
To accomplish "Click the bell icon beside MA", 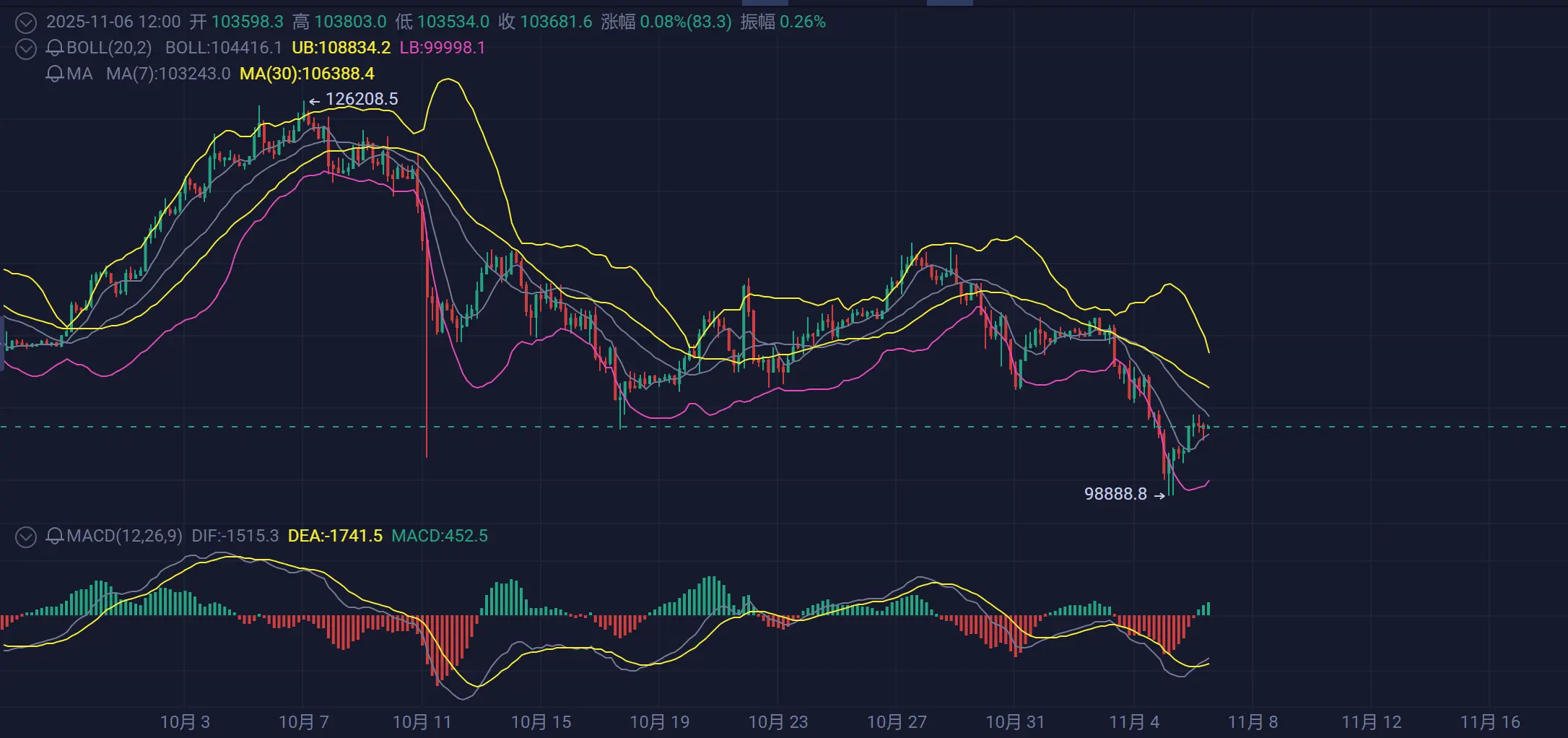I will (x=55, y=74).
